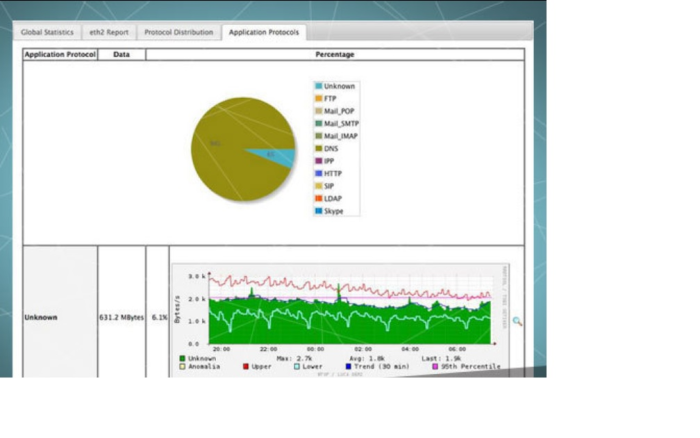Viewport: 700px width, 438px height.
Task: Open the Global Statistics tab
Action: tap(47, 32)
